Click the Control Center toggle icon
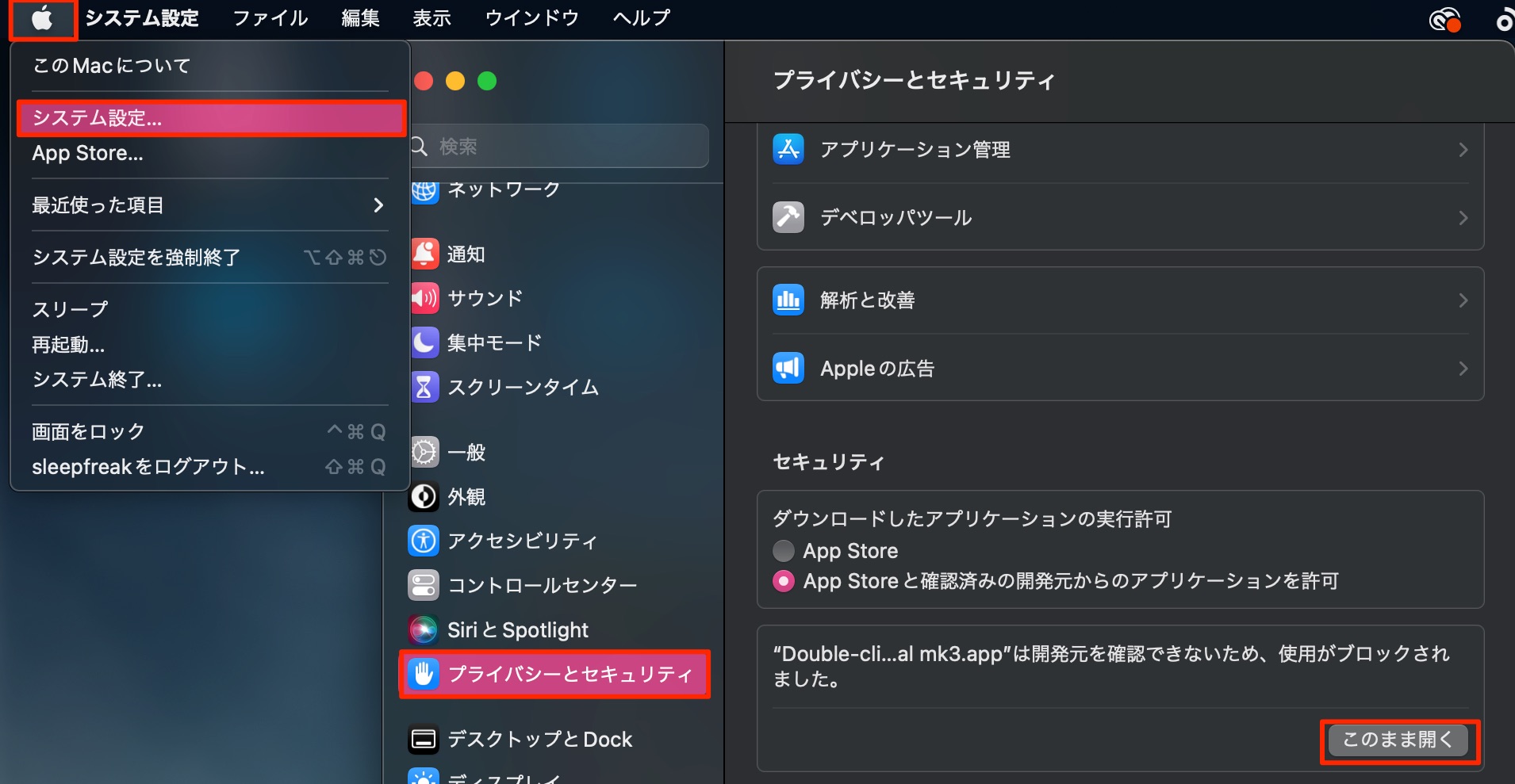 click(x=424, y=585)
